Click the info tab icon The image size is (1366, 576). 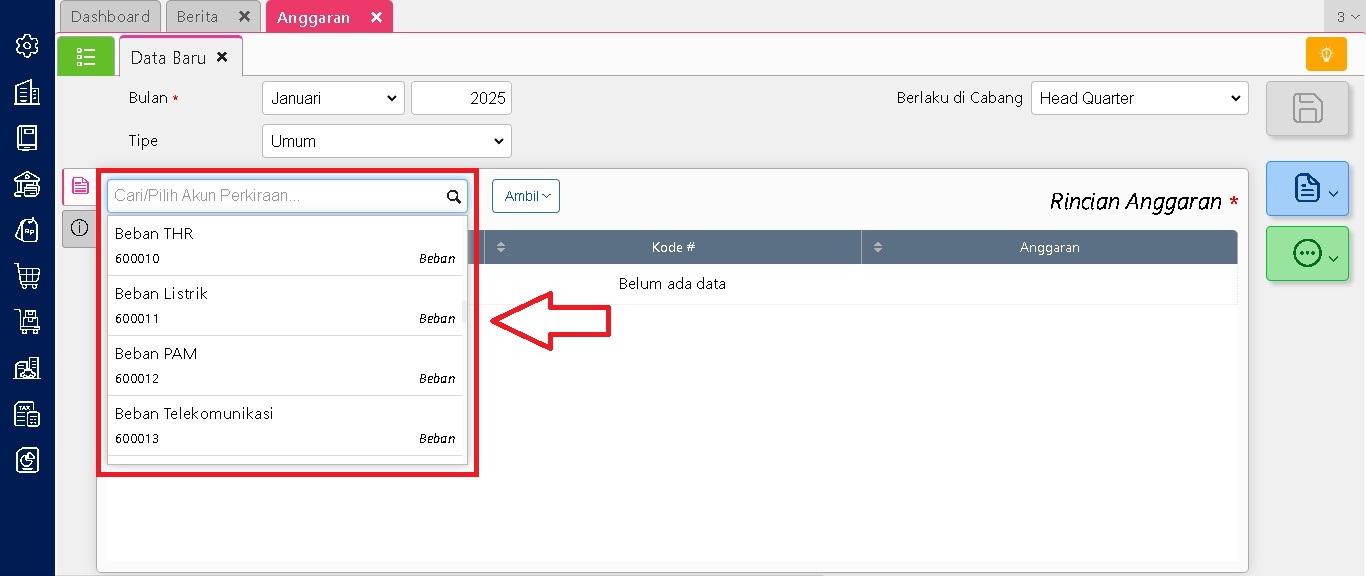pos(80,228)
